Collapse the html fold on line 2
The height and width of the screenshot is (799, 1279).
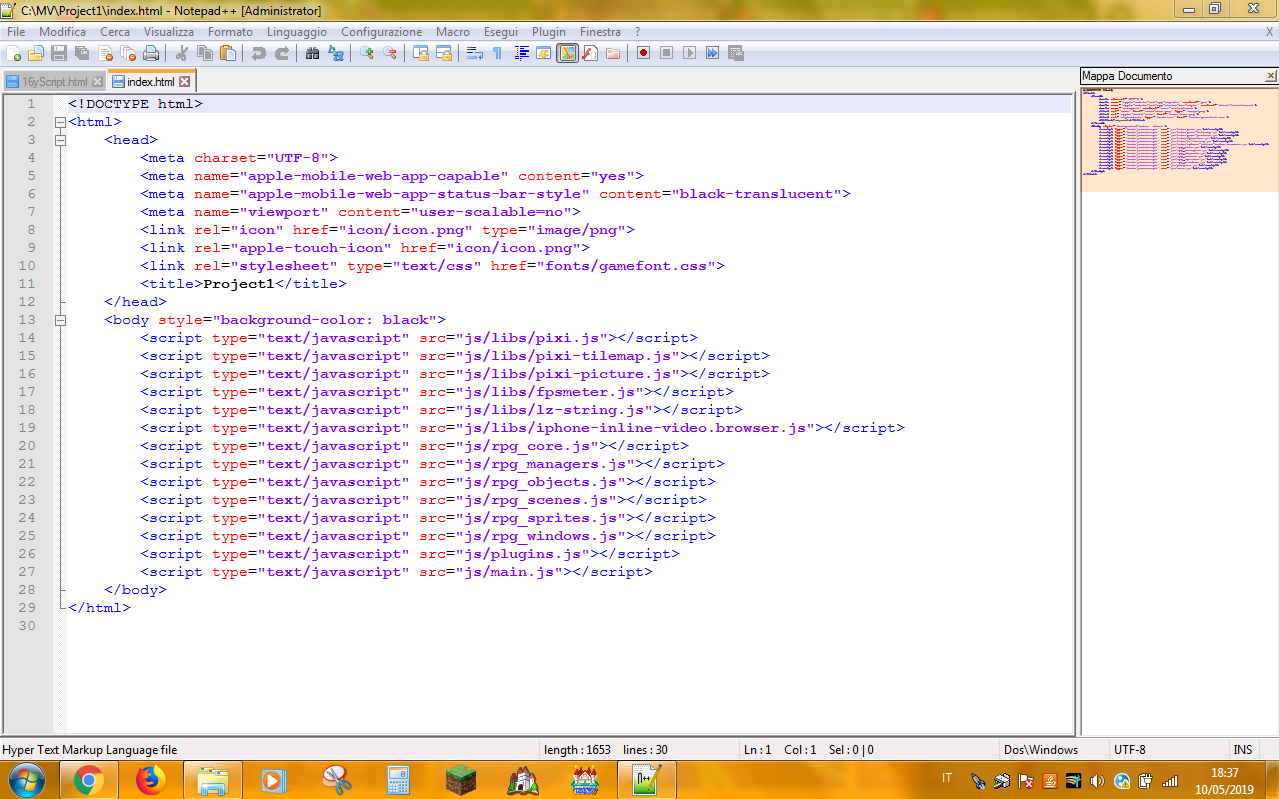point(60,122)
